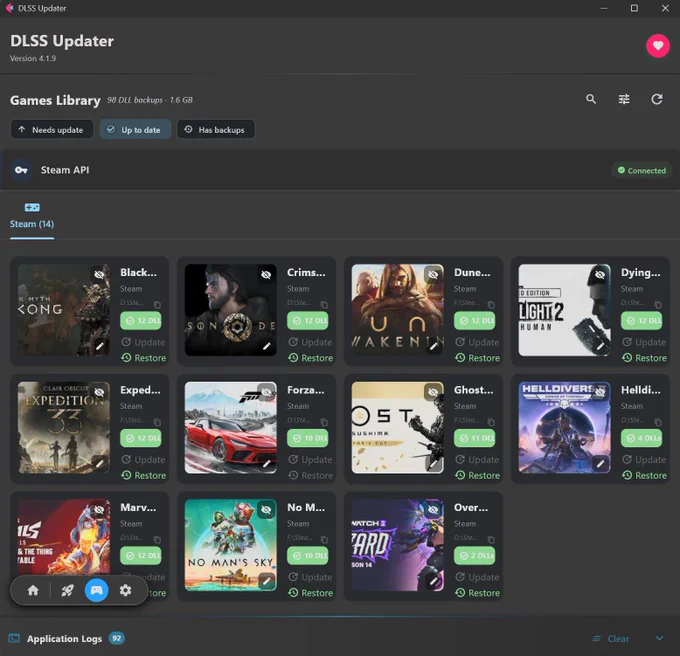Restore Black Myth Wukong DLLs
Image resolution: width=680 pixels, height=656 pixels.
pyautogui.click(x=144, y=358)
